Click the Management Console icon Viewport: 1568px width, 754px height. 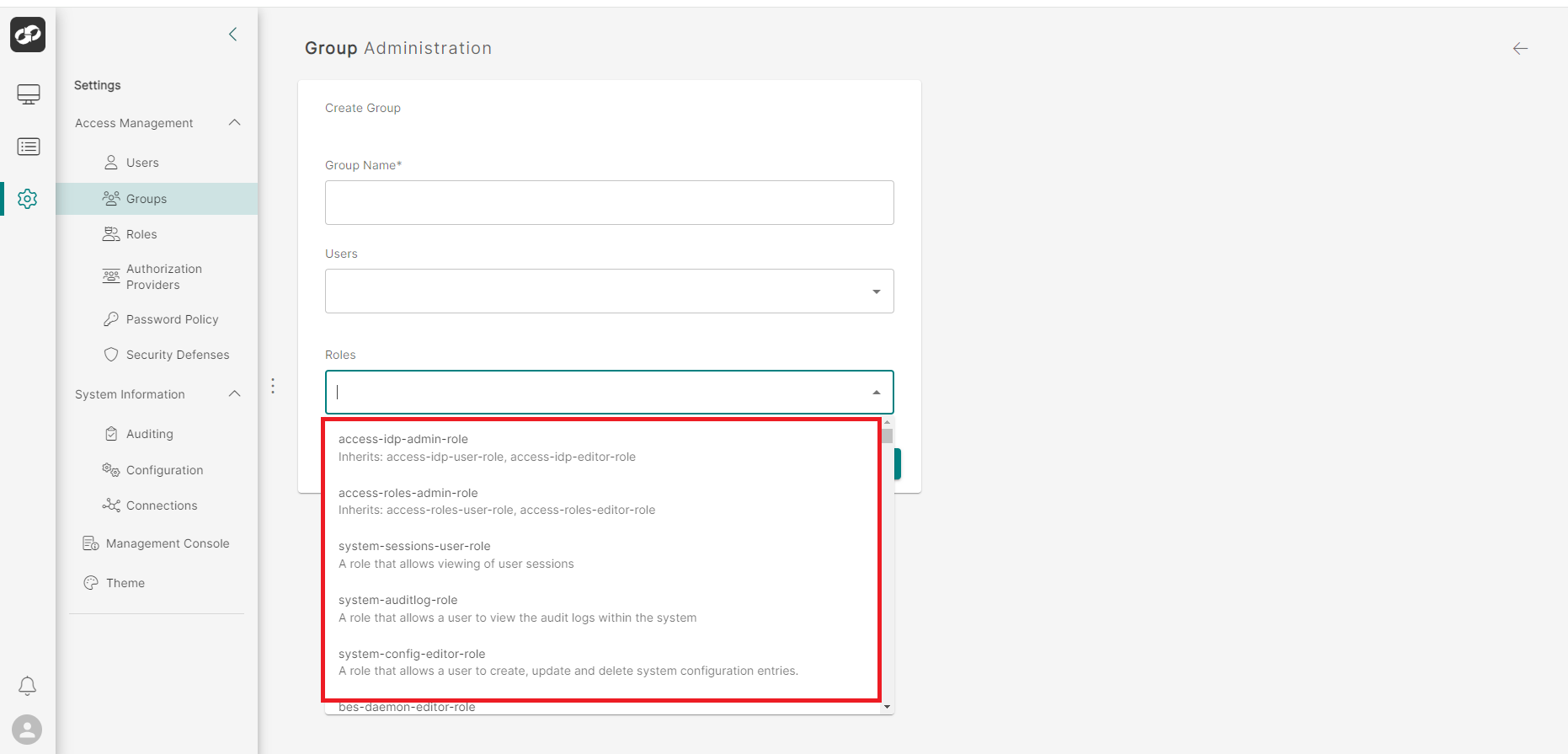tap(91, 543)
